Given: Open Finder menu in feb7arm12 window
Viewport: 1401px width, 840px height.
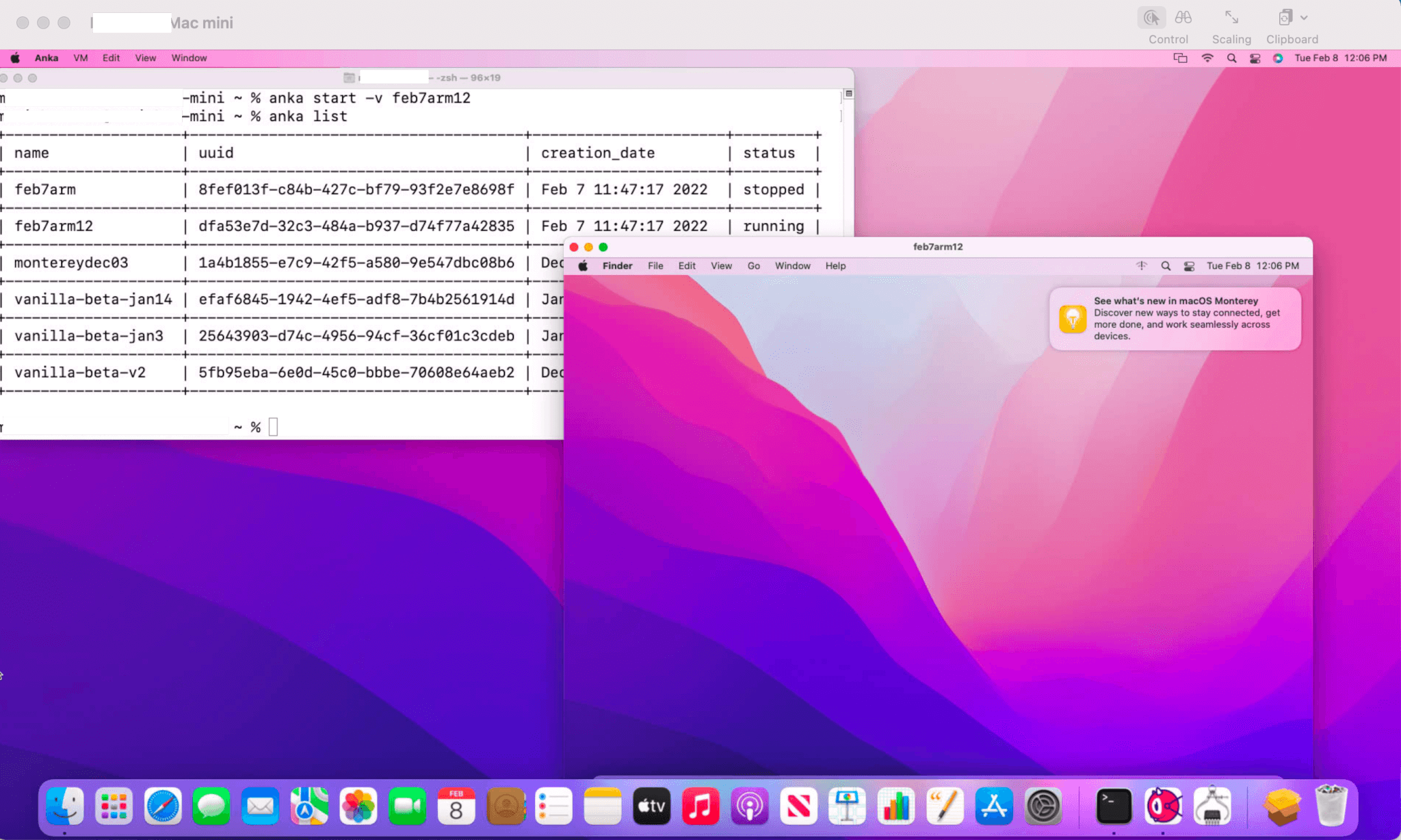Looking at the screenshot, I should (617, 266).
